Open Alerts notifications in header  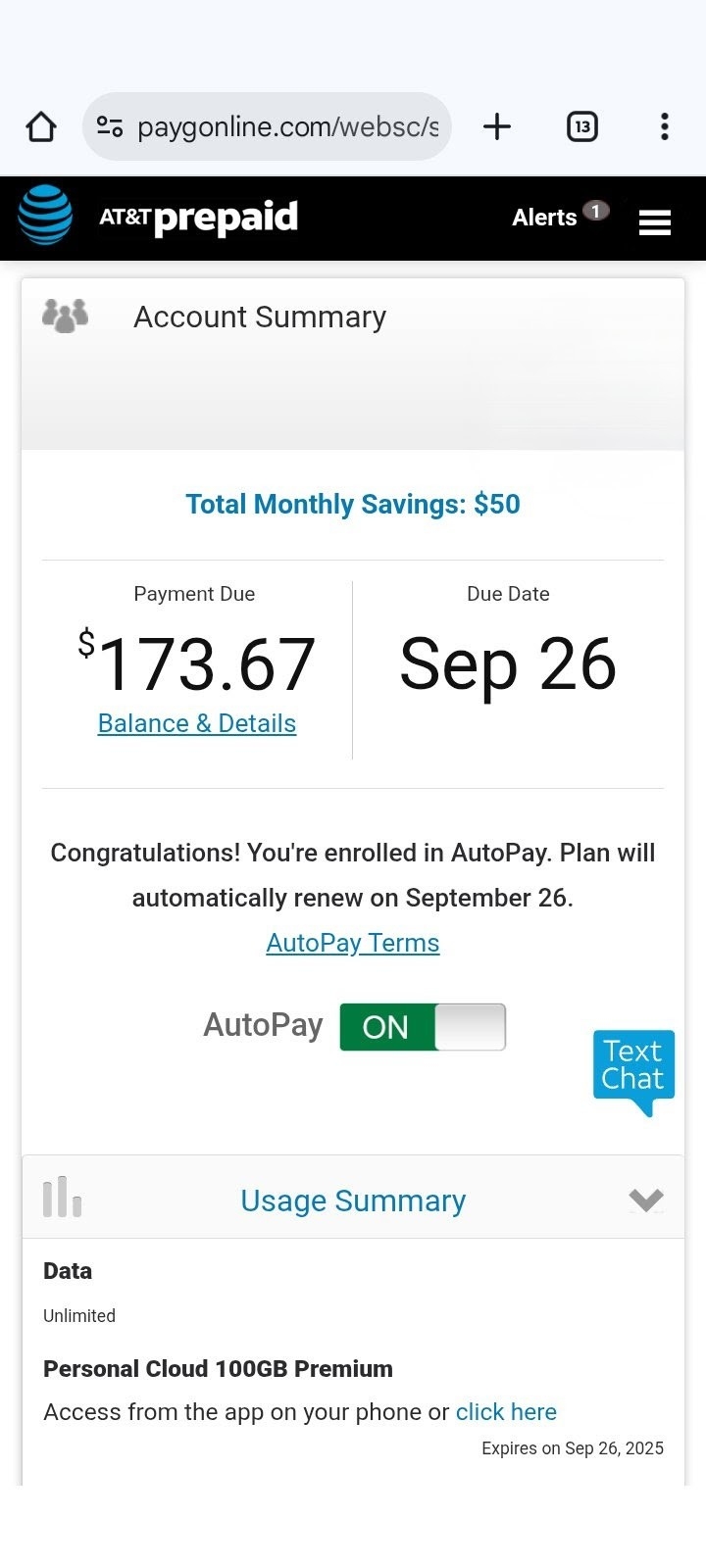click(544, 218)
